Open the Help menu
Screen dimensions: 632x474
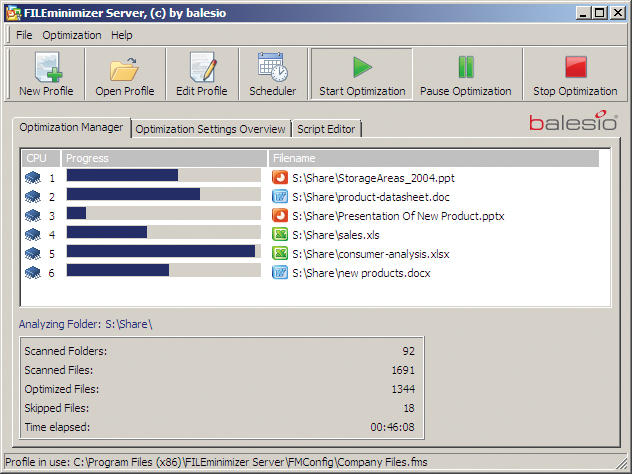coord(122,35)
